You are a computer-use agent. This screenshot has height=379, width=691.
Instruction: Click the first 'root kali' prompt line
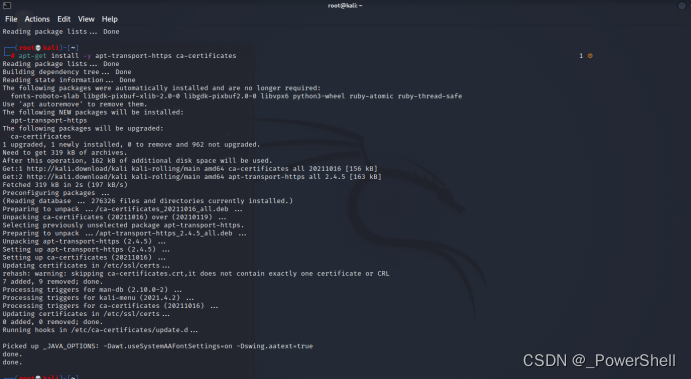click(x=41, y=48)
